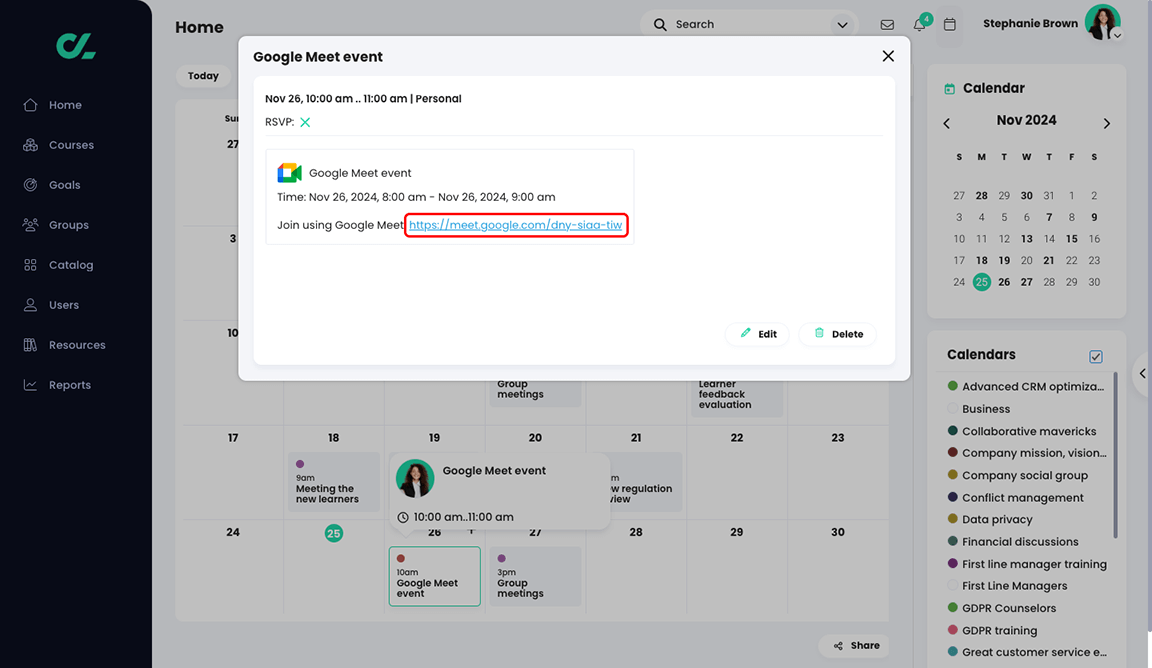
Task: Open the Home sidebar item
Action: point(53,105)
